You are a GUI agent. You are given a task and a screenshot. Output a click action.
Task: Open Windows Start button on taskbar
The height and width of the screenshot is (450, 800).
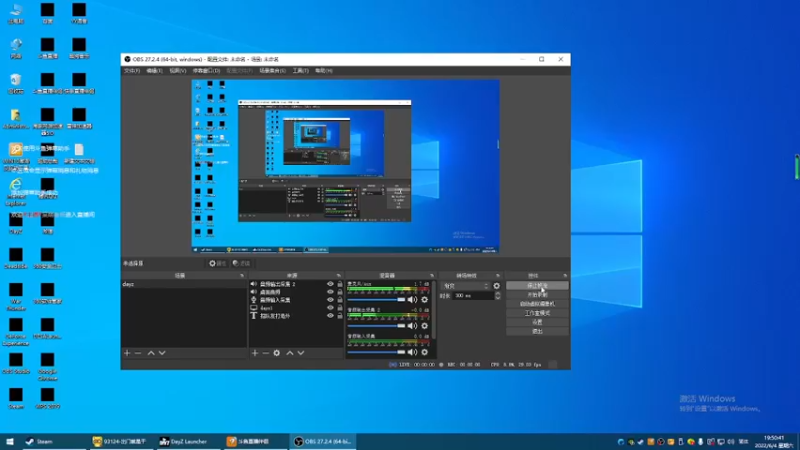point(9,441)
